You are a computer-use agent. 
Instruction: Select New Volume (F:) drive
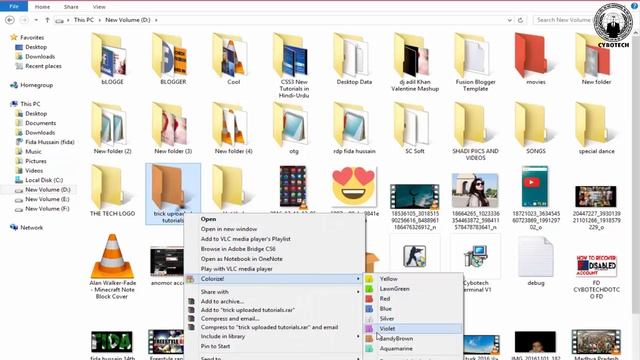[47, 208]
